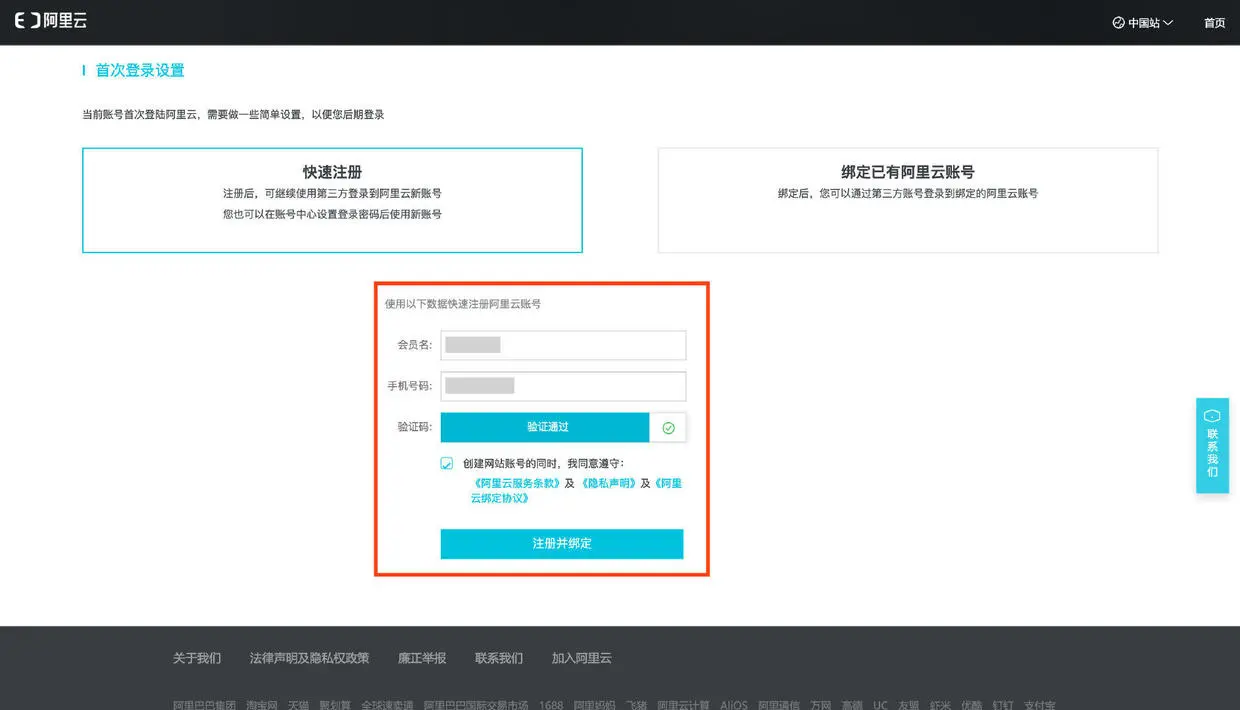The width and height of the screenshot is (1240, 710).
Task: Click the 会员名 input field
Action: pos(563,345)
